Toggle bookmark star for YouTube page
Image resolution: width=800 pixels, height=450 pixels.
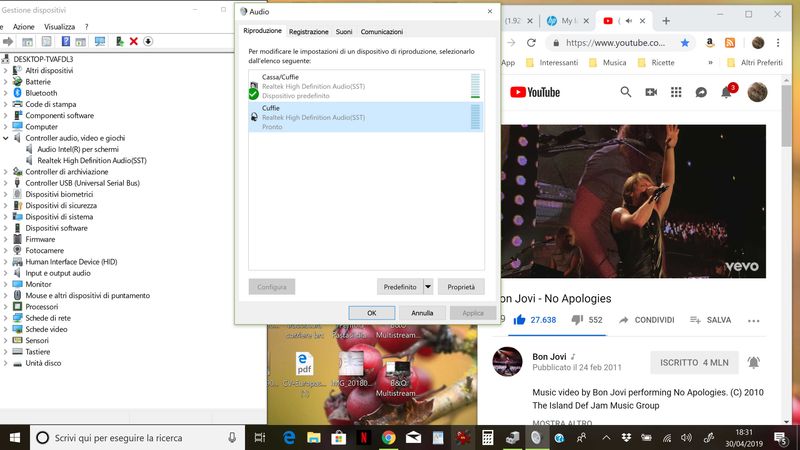pos(685,43)
